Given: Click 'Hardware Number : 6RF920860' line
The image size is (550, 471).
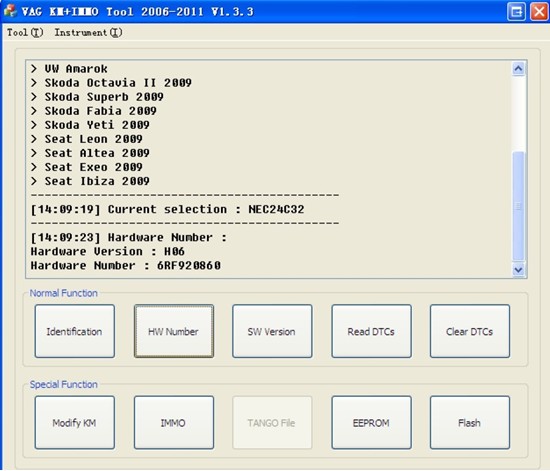Looking at the screenshot, I should pos(126,265).
